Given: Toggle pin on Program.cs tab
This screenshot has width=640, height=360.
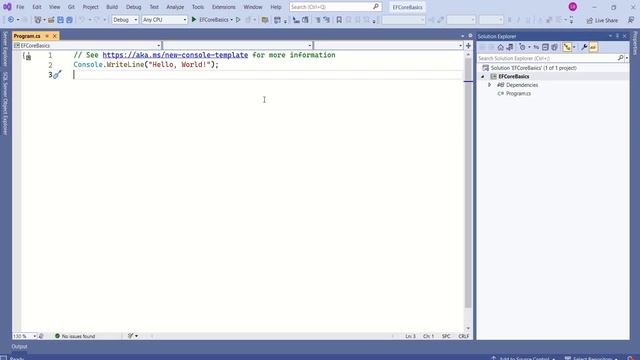Looking at the screenshot, I should coord(47,36).
